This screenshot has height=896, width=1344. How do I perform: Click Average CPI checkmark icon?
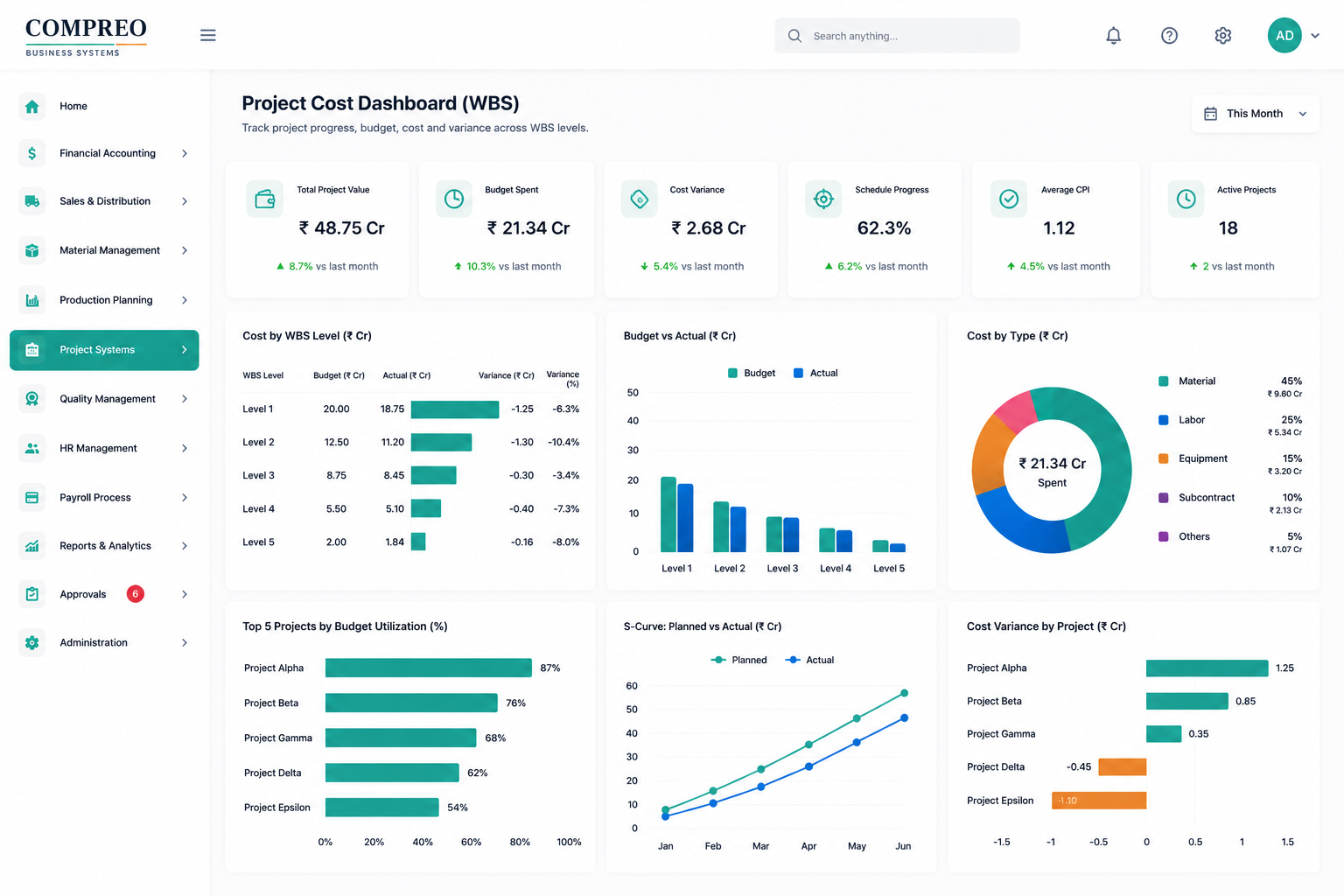[1009, 199]
